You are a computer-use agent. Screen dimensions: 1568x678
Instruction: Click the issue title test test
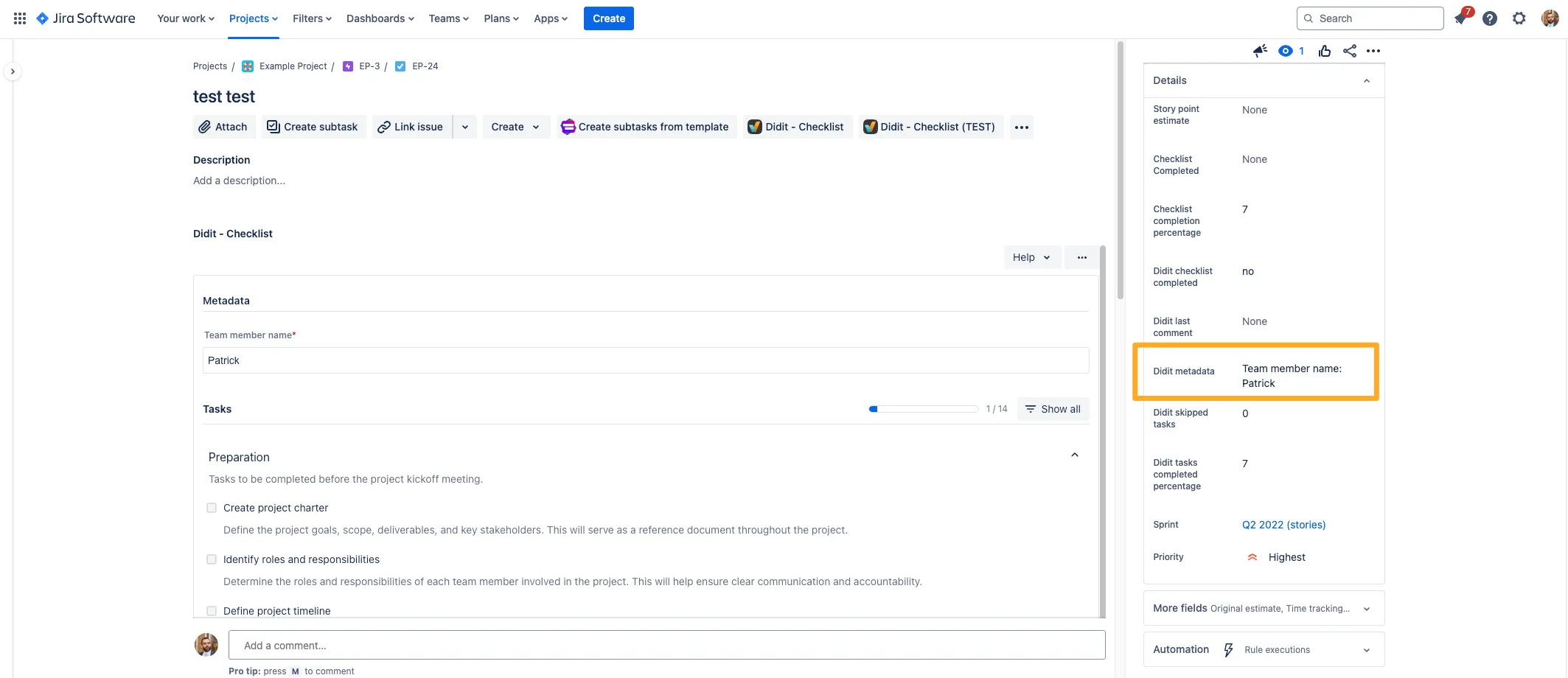pos(224,97)
